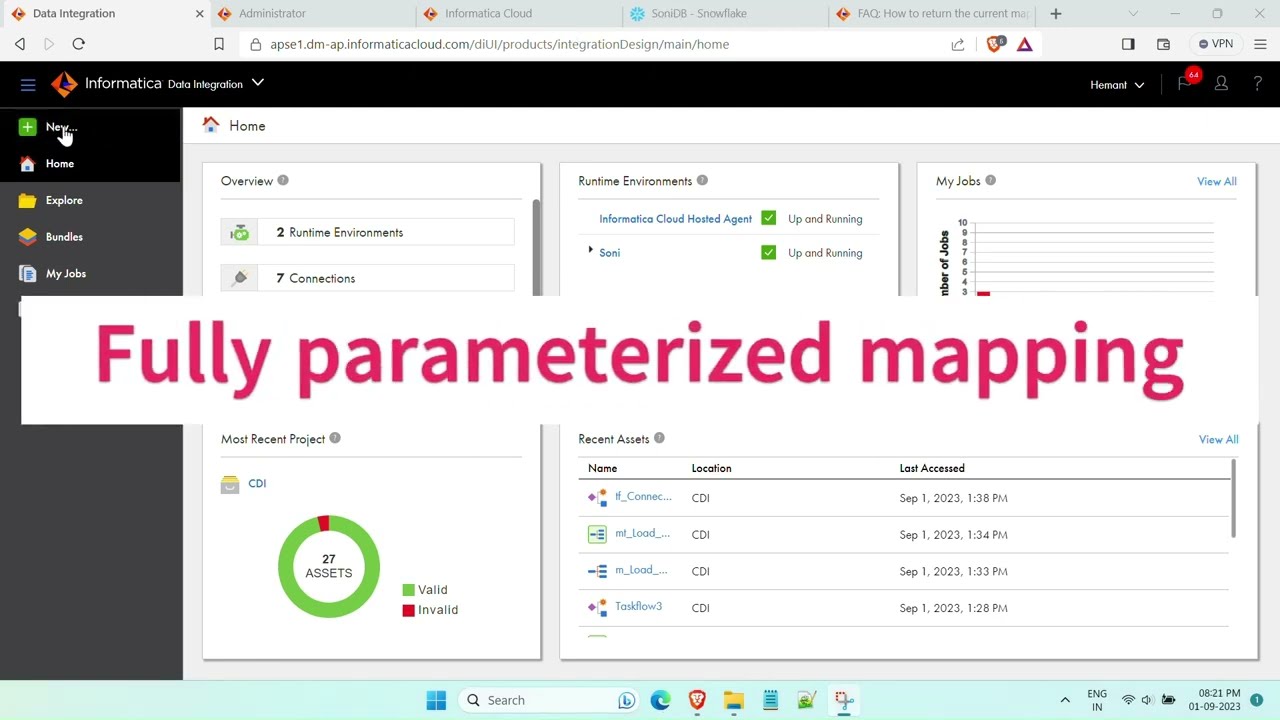Open the hamburger navigation menu
The height and width of the screenshot is (720, 1280).
28,85
